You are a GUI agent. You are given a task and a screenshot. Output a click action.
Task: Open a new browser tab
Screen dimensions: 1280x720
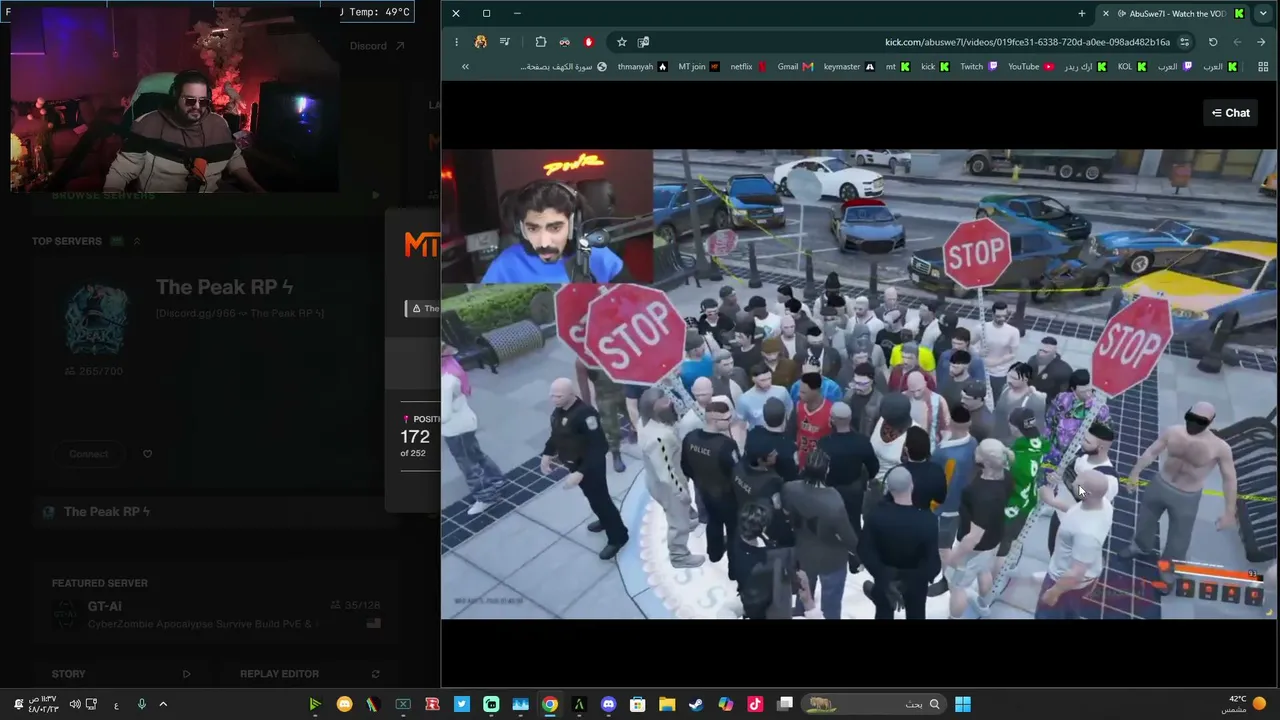[1082, 13]
